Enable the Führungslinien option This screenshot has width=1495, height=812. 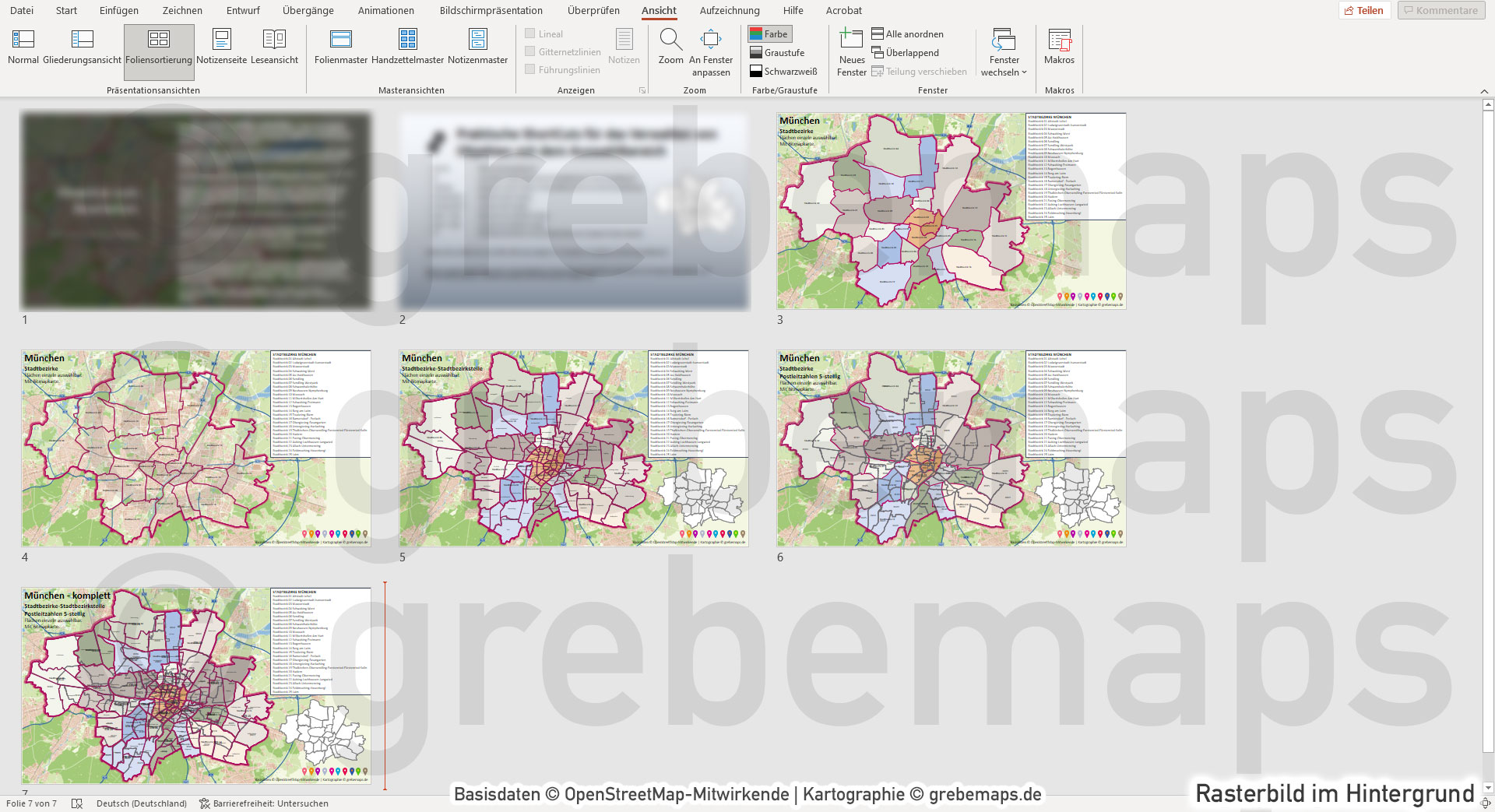pyautogui.click(x=530, y=69)
